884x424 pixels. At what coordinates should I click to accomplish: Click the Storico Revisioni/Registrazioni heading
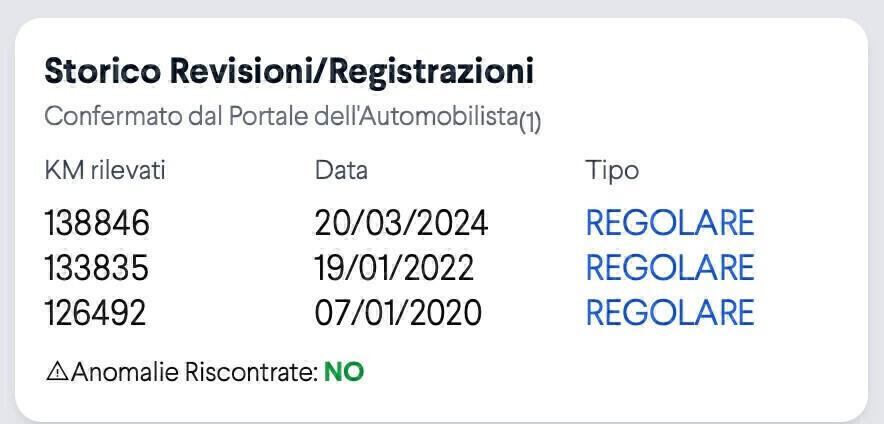pos(289,72)
